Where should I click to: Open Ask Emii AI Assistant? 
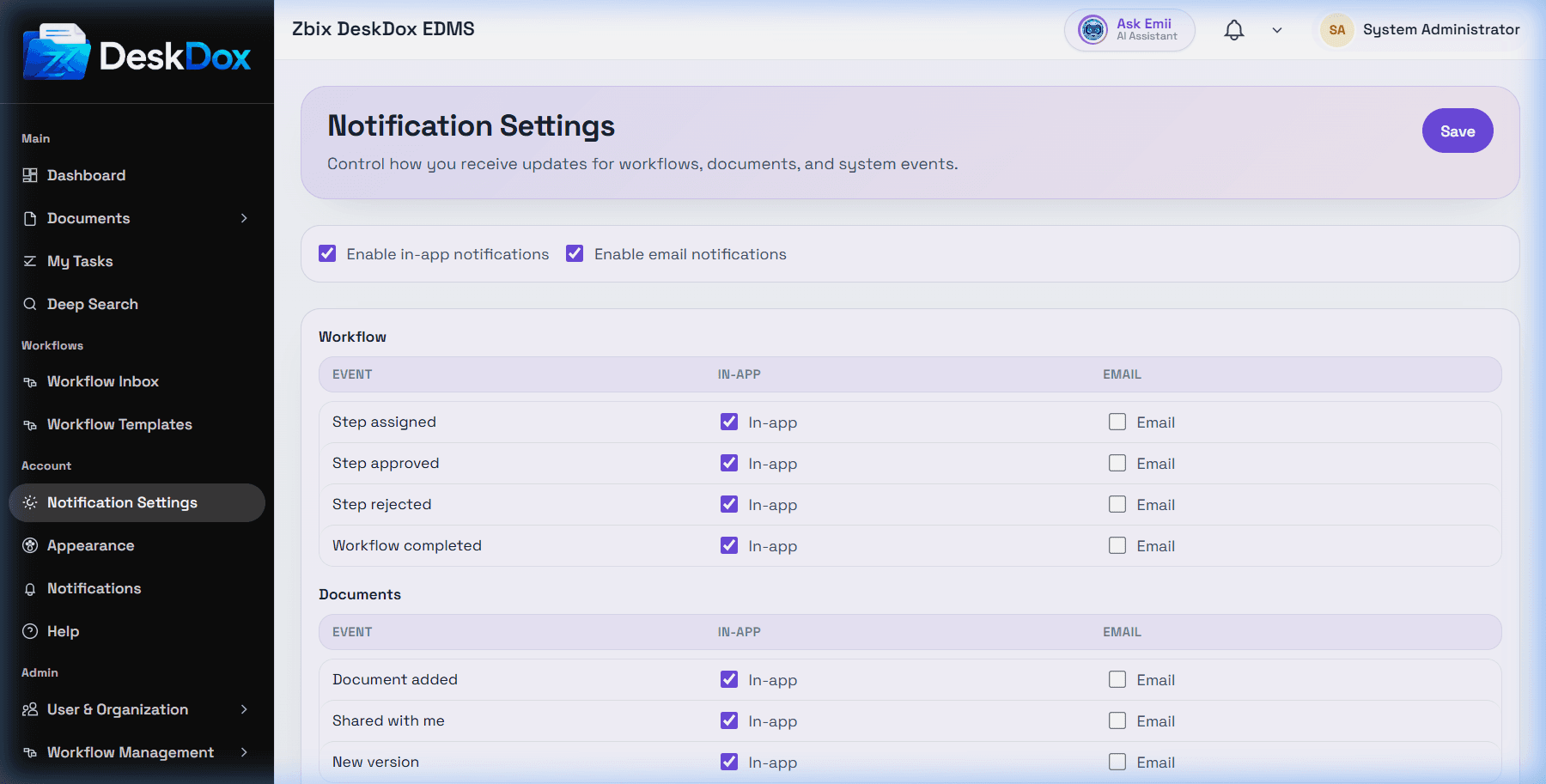pyautogui.click(x=1129, y=30)
